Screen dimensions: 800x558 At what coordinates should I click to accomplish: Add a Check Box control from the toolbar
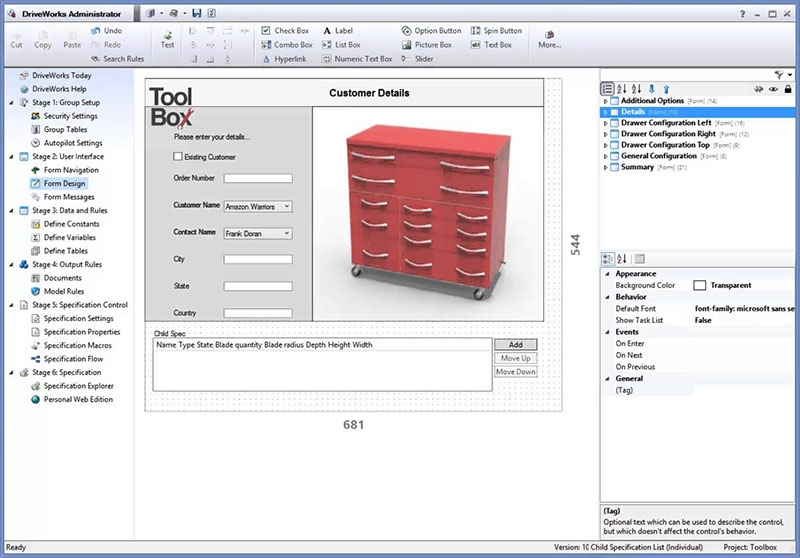tap(285, 31)
